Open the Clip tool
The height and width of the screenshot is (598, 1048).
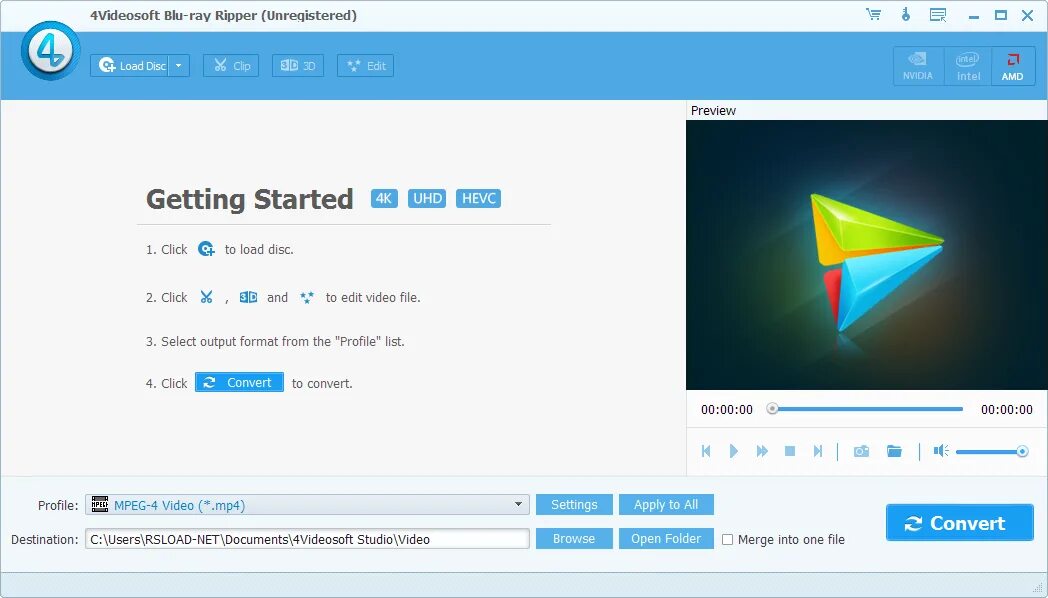click(230, 65)
